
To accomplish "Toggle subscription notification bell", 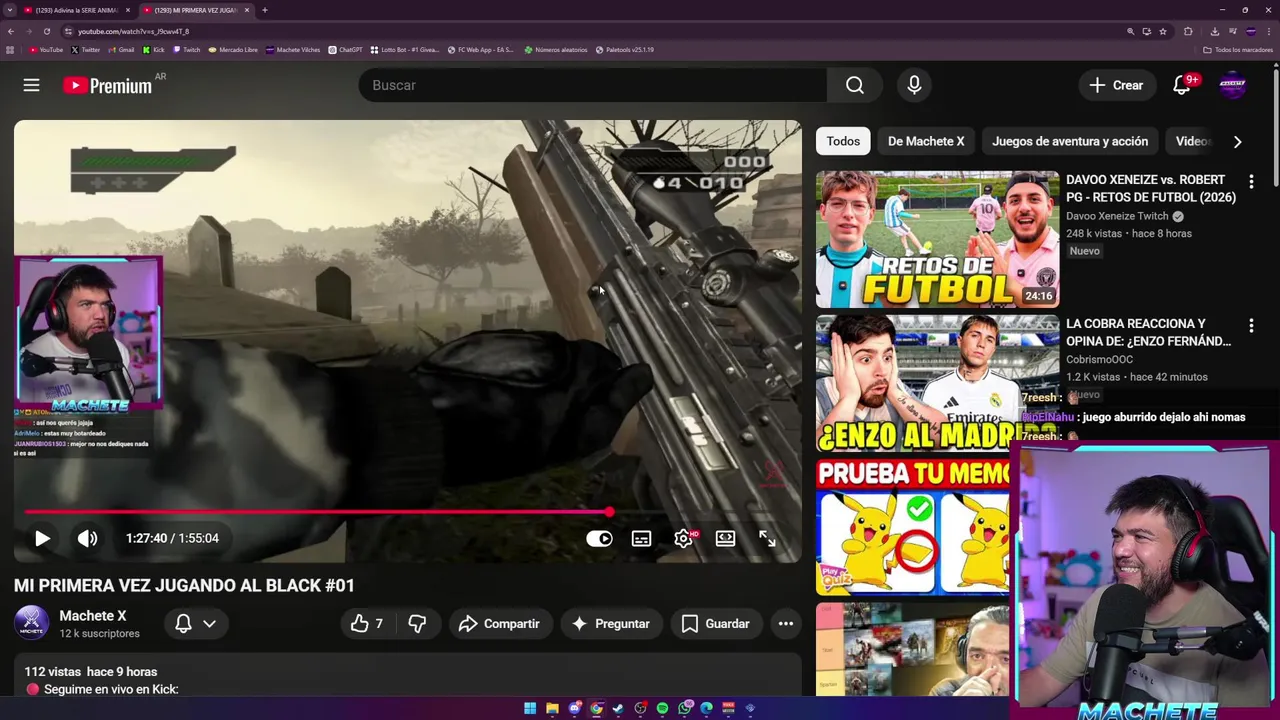I will (183, 624).
